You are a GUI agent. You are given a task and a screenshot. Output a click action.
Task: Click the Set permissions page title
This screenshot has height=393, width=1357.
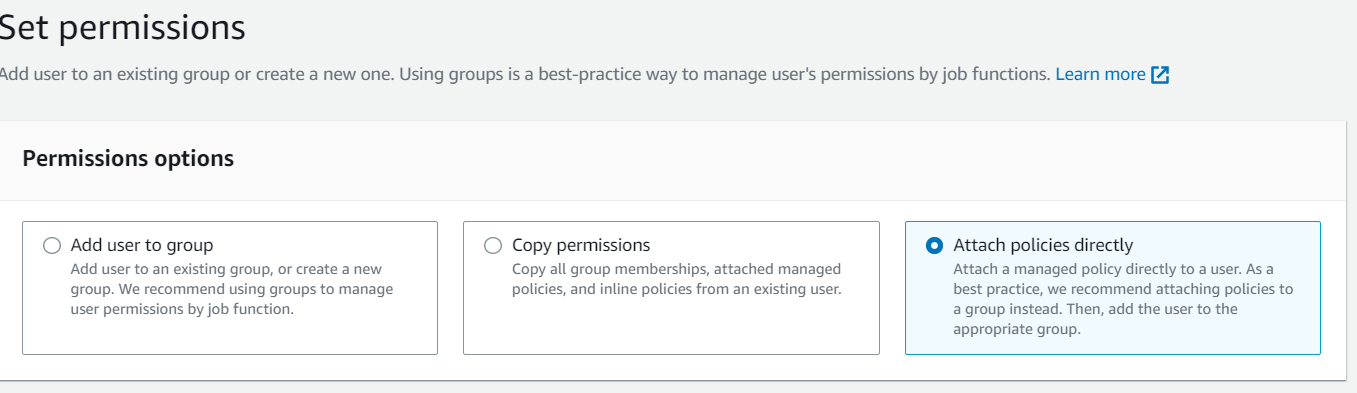tap(122, 27)
